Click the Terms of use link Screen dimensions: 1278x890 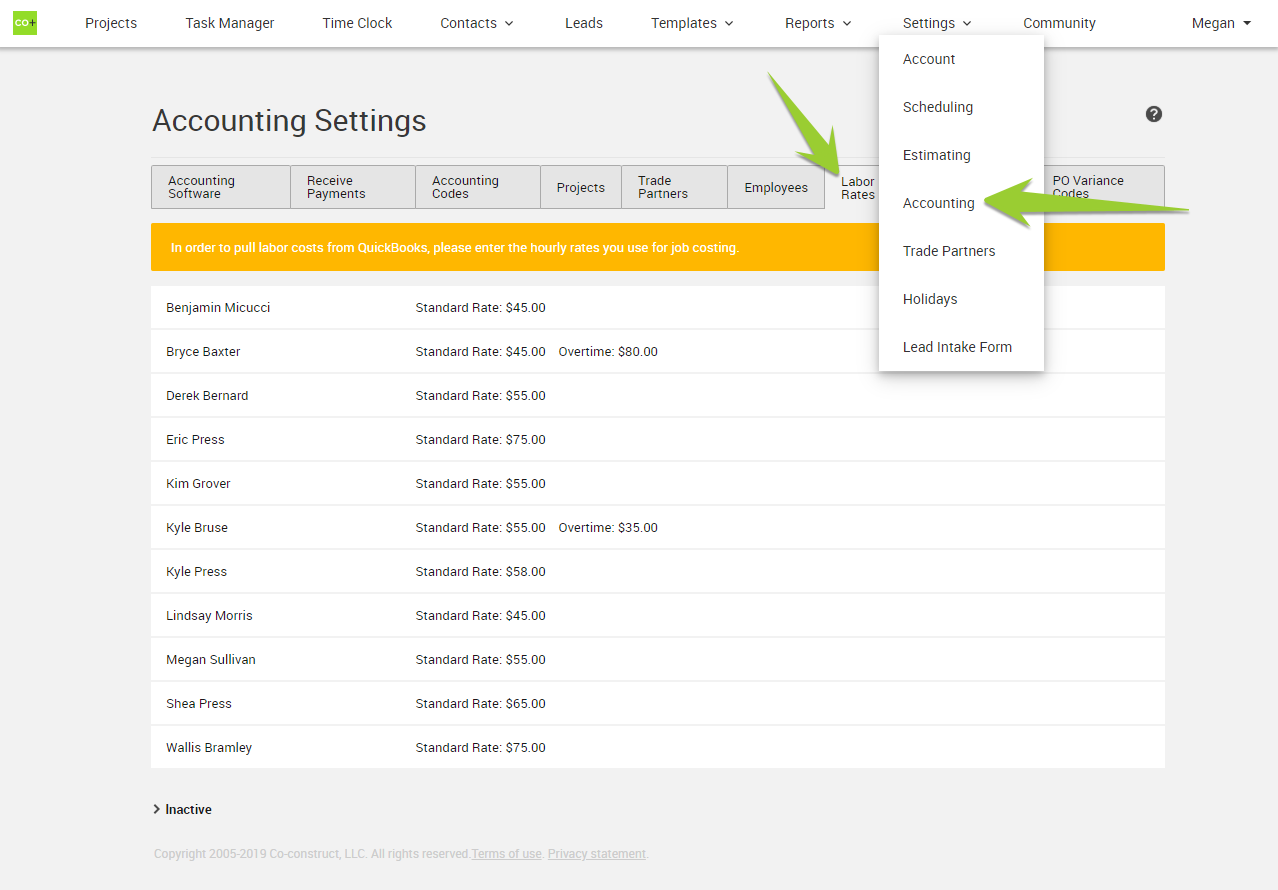[506, 854]
